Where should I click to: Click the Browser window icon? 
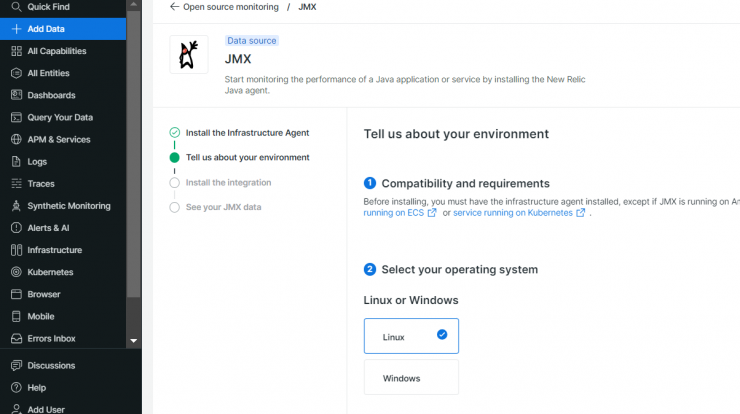pyautogui.click(x=16, y=294)
